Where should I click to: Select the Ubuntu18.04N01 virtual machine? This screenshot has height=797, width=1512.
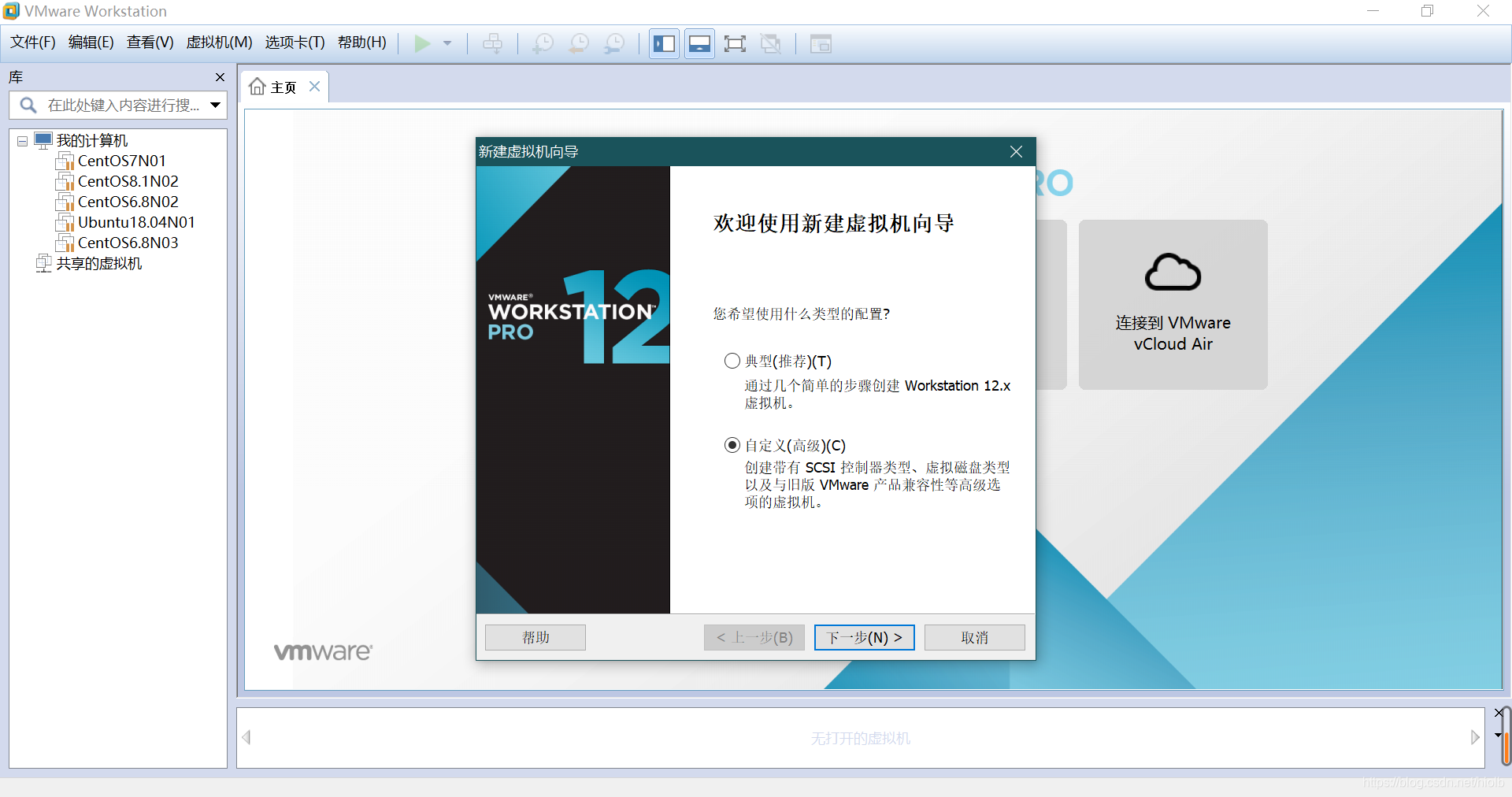[x=136, y=223]
